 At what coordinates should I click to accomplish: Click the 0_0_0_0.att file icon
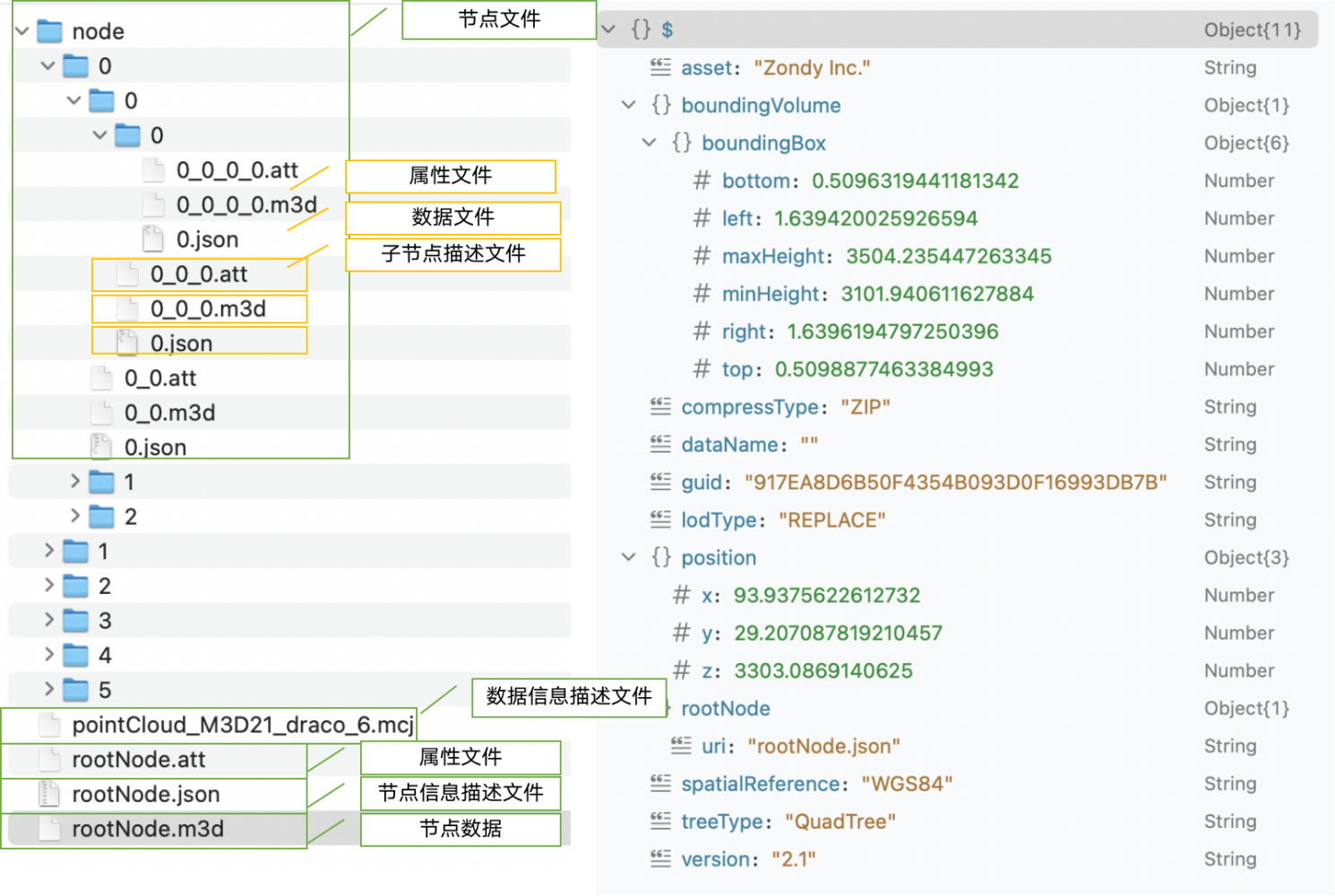coord(154,170)
